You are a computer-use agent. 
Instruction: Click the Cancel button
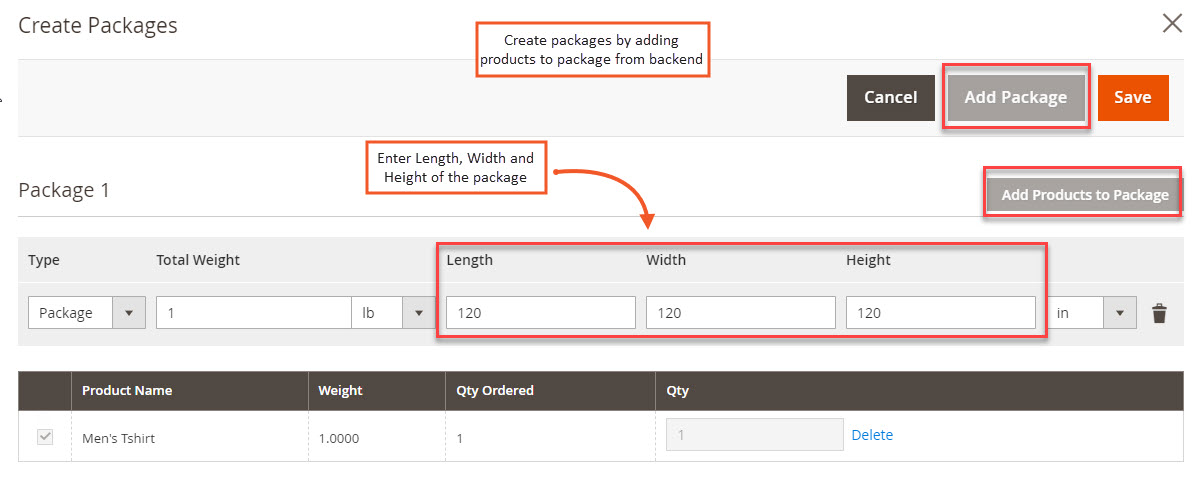pos(890,98)
